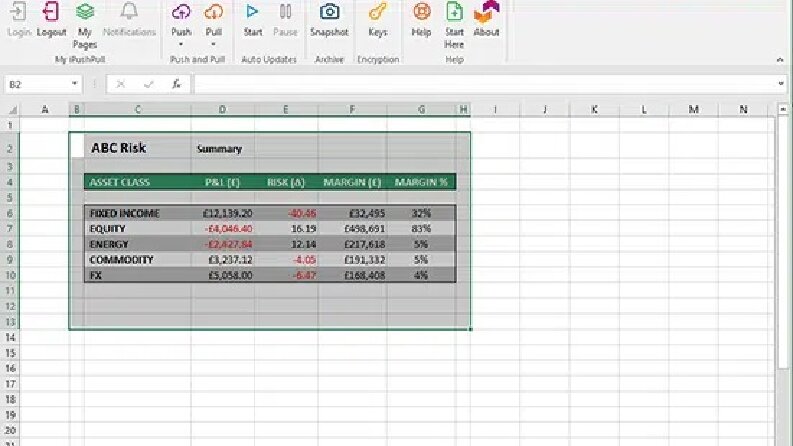This screenshot has width=793, height=446.
Task: Click the FIXED INCOME cell
Action: coord(138,213)
